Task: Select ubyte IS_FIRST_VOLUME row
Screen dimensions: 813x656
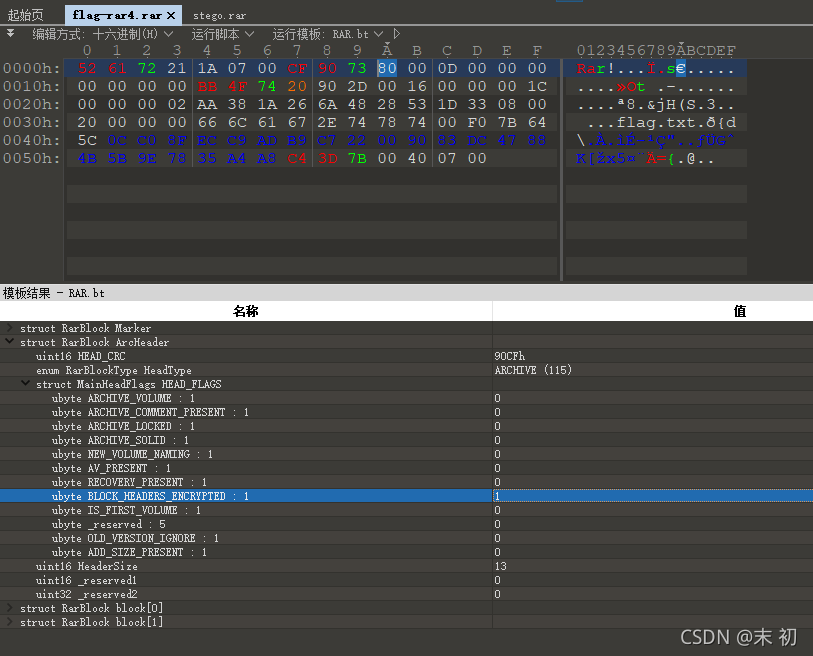Action: [x=406, y=510]
